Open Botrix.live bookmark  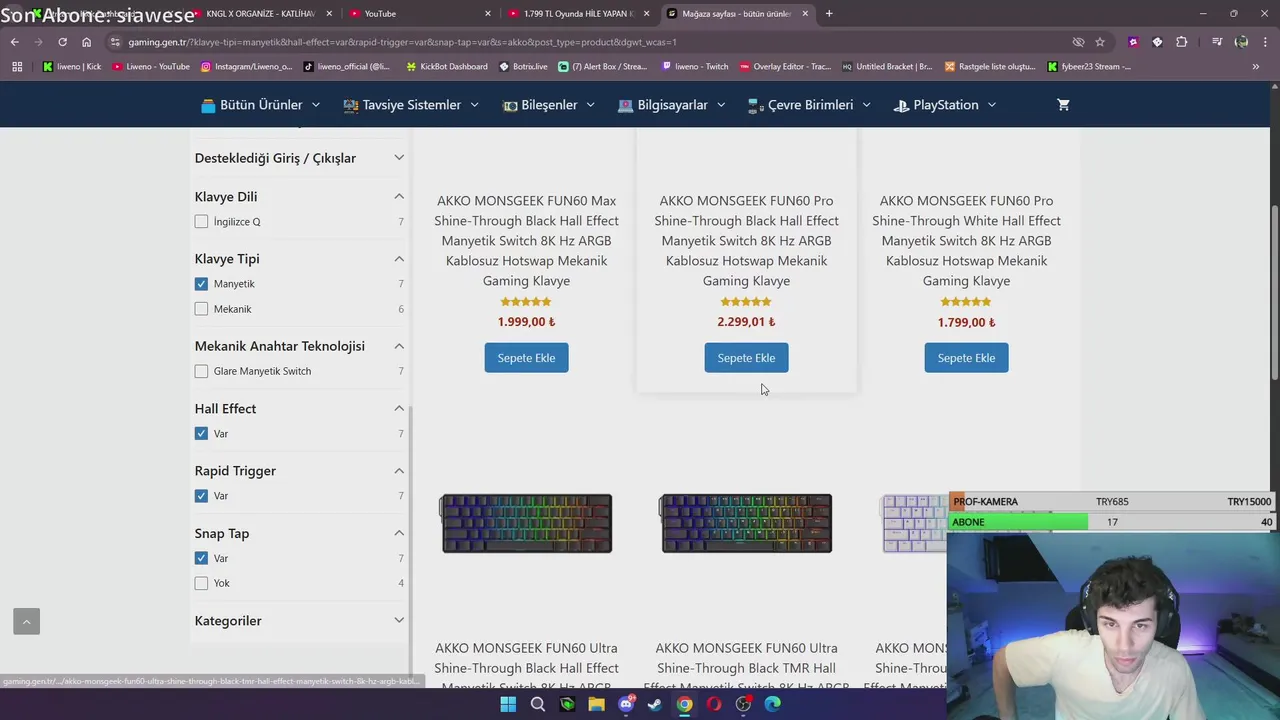pos(523,67)
